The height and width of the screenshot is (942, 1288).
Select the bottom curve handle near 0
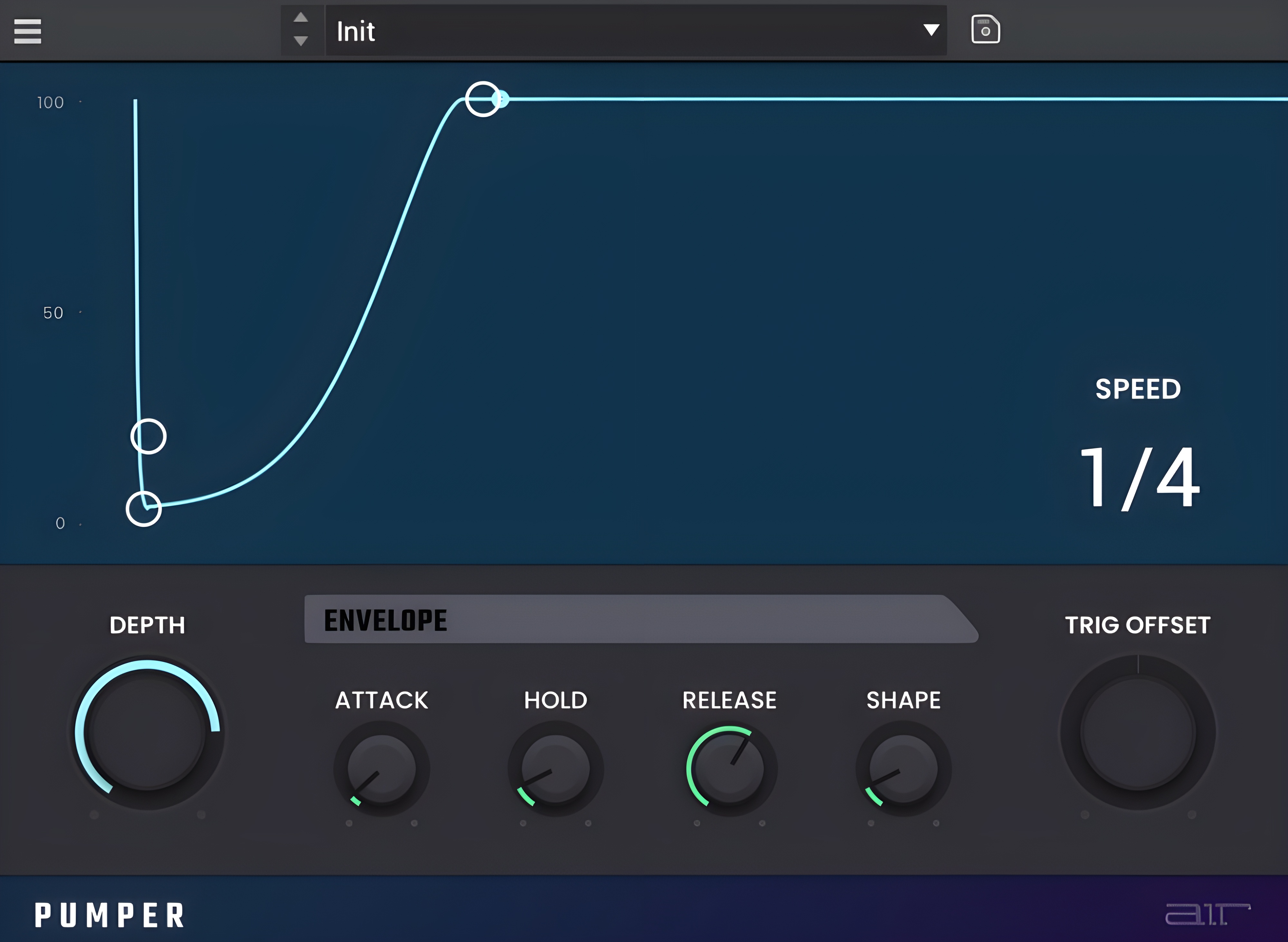[144, 509]
